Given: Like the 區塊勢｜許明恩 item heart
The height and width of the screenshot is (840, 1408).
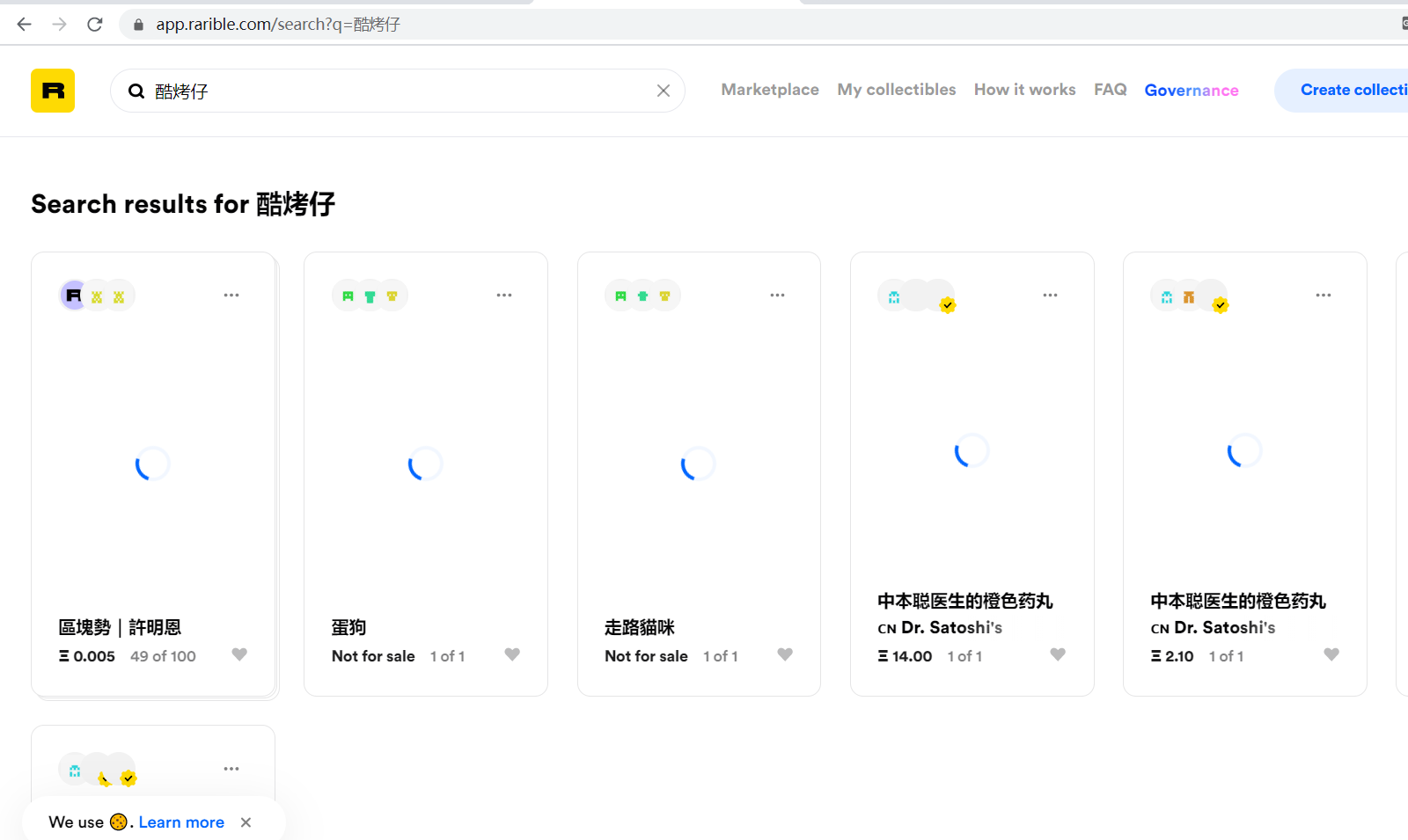Looking at the screenshot, I should [239, 654].
